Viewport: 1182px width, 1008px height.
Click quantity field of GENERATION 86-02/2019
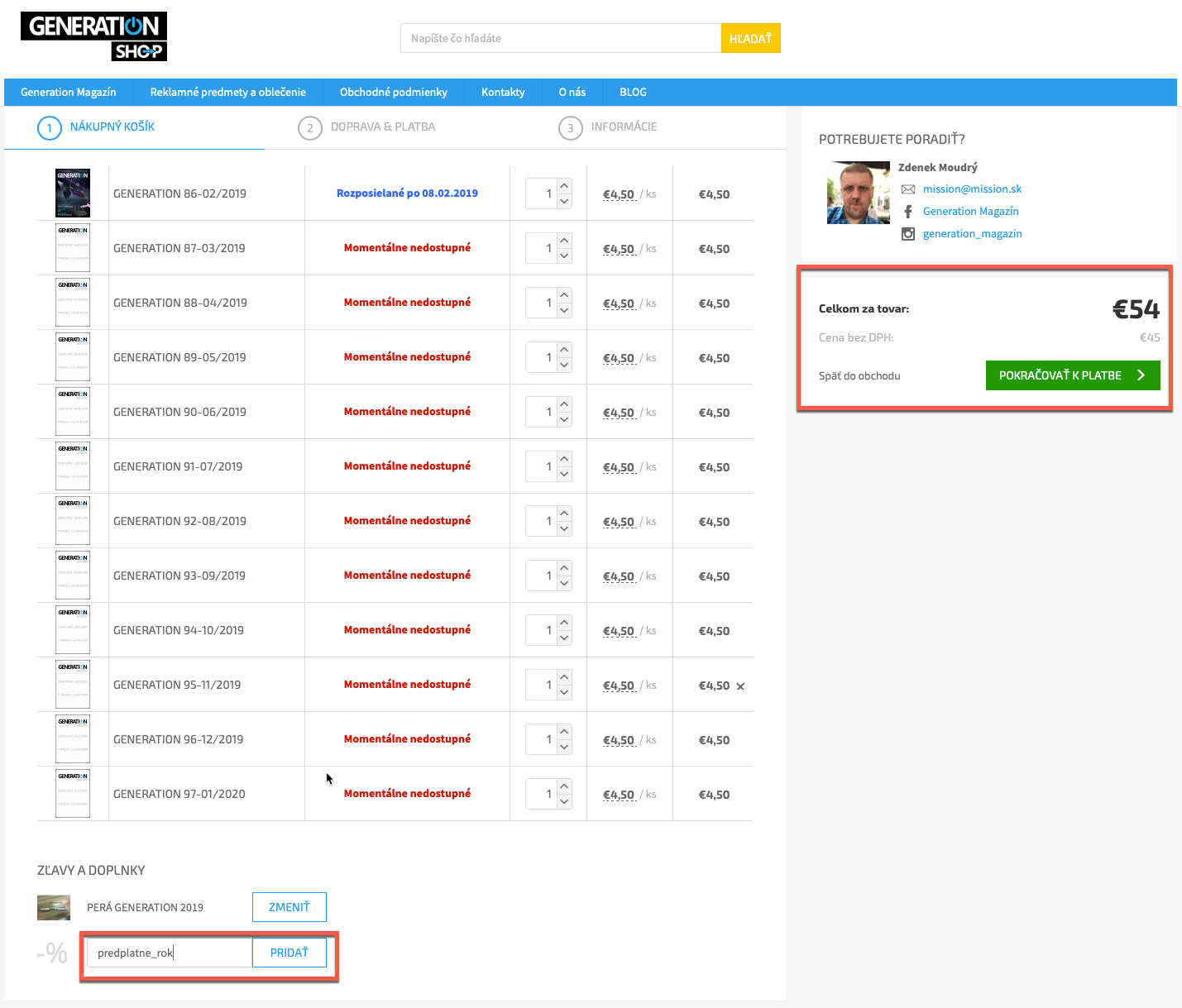pyautogui.click(x=542, y=193)
